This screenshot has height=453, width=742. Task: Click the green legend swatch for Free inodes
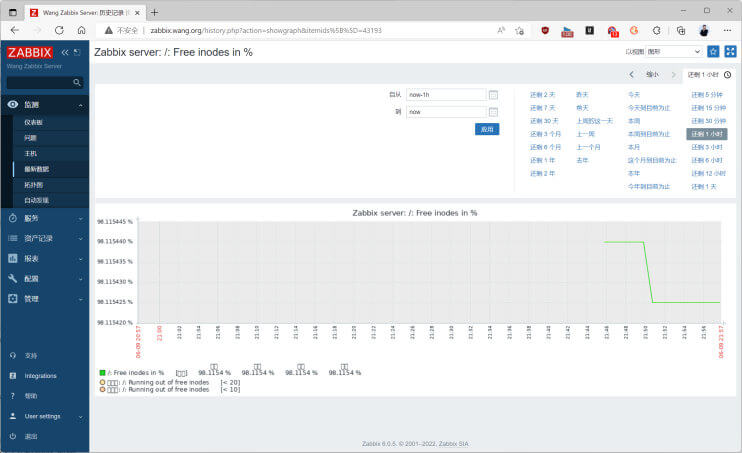coord(102,373)
